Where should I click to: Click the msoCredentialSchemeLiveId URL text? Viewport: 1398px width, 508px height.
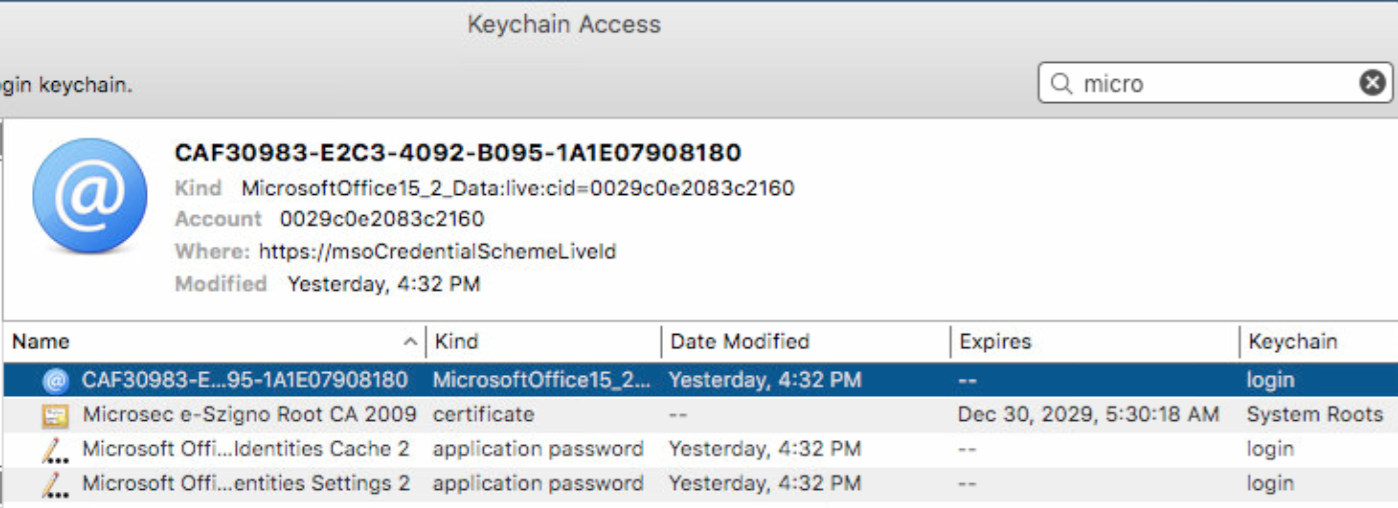(437, 252)
